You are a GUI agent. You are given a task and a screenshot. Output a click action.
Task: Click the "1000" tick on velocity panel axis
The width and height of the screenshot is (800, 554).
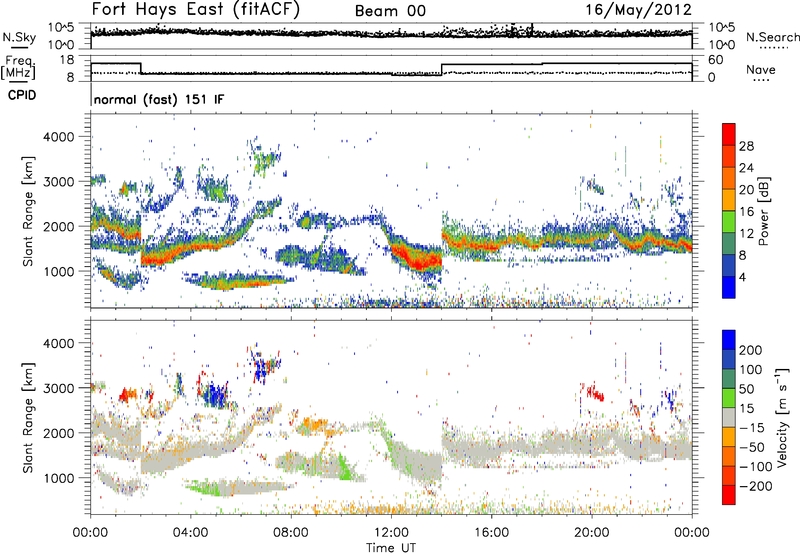[x=59, y=478]
